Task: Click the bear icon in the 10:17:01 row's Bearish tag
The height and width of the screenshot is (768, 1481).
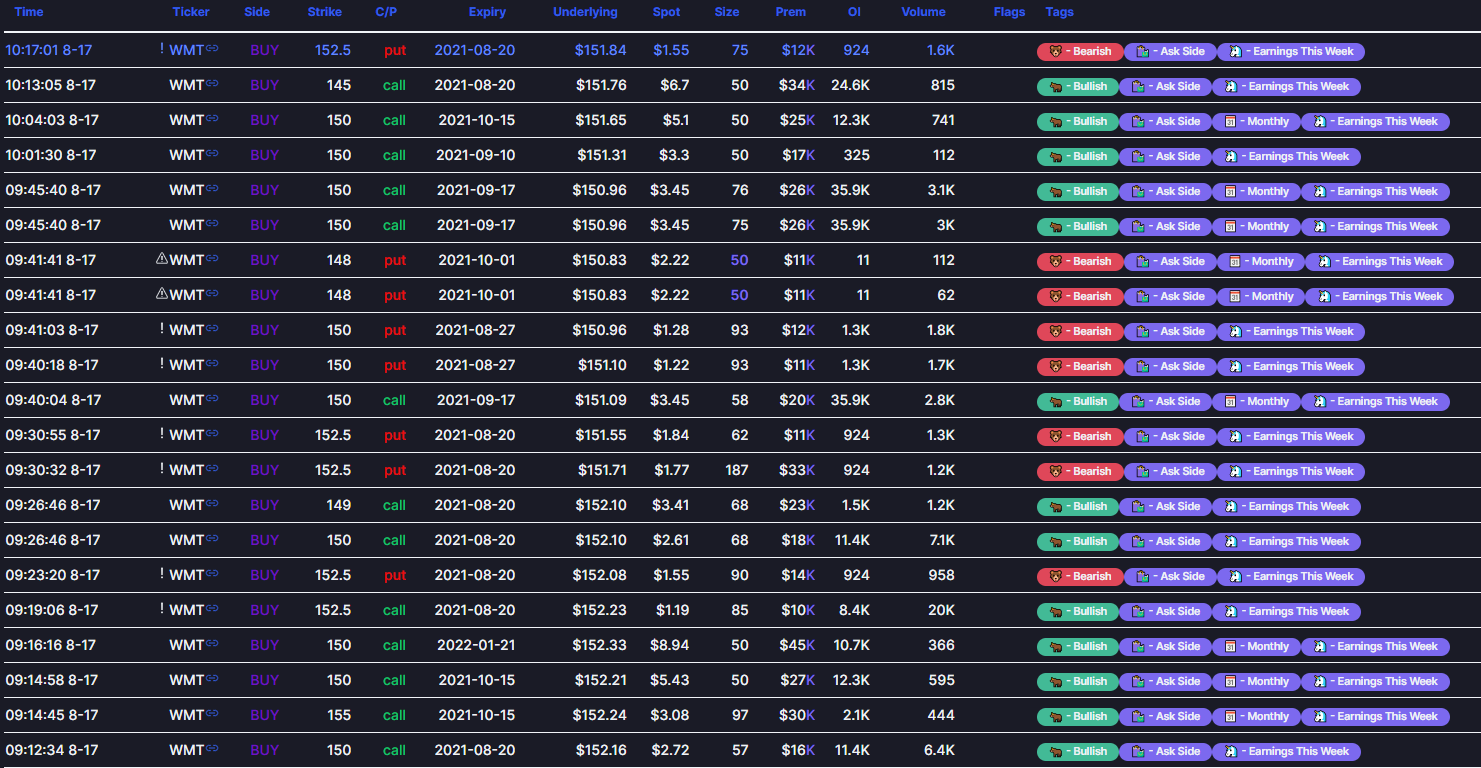Action: click(1055, 51)
